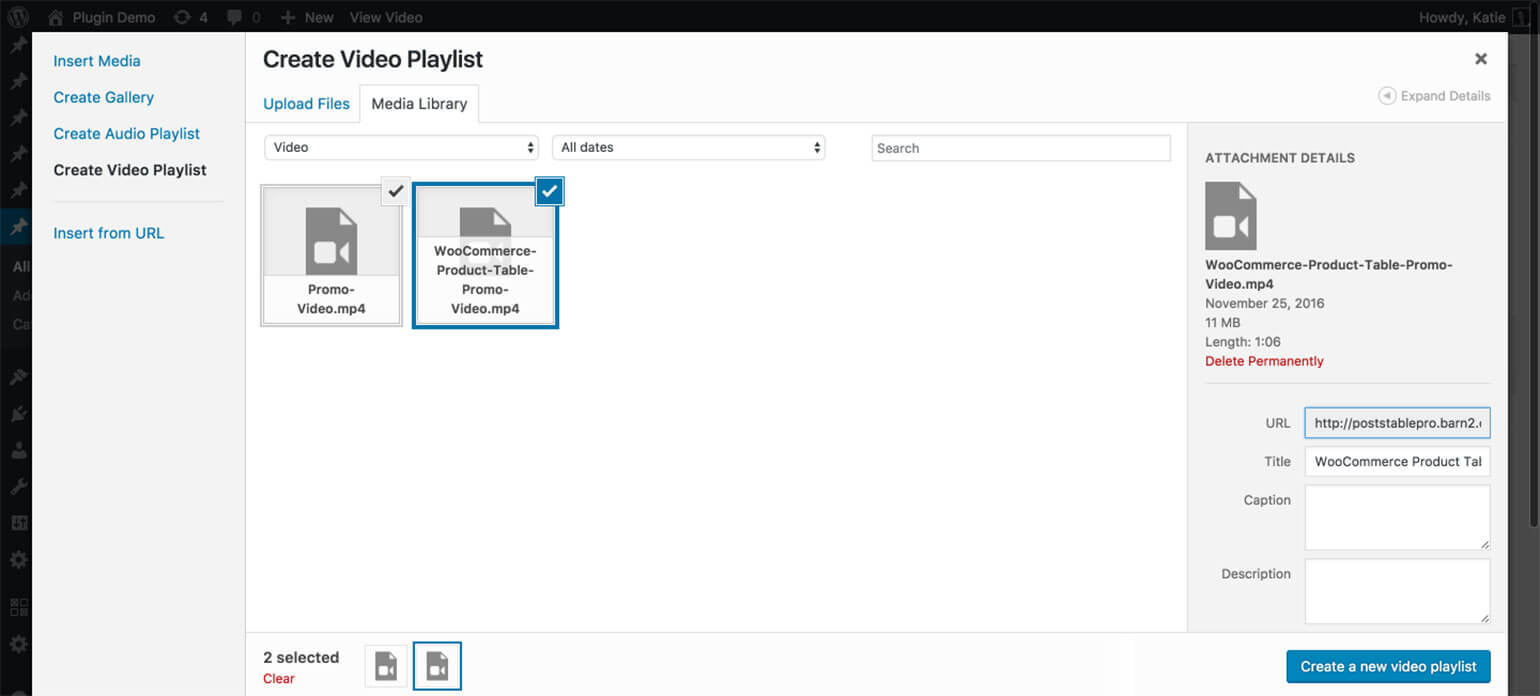Viewport: 1540px width, 696px height.
Task: Click the updates refresh icon
Action: tap(181, 17)
